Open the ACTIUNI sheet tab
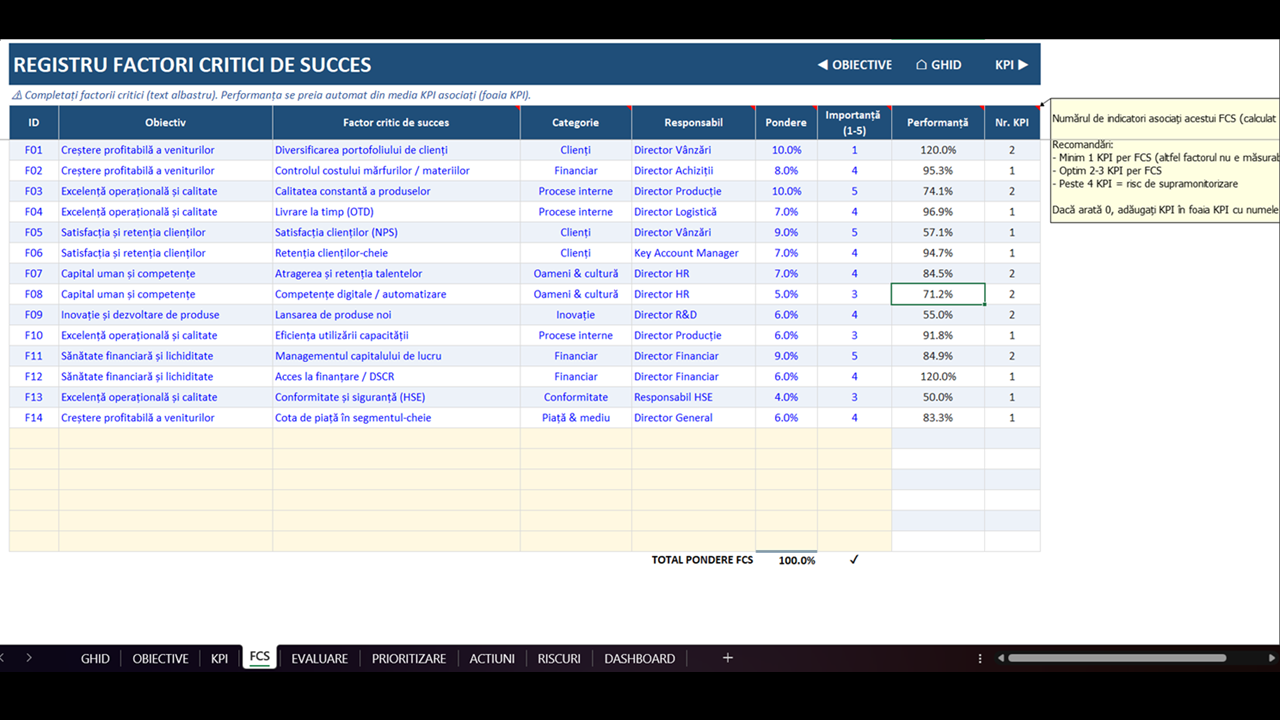 [492, 658]
